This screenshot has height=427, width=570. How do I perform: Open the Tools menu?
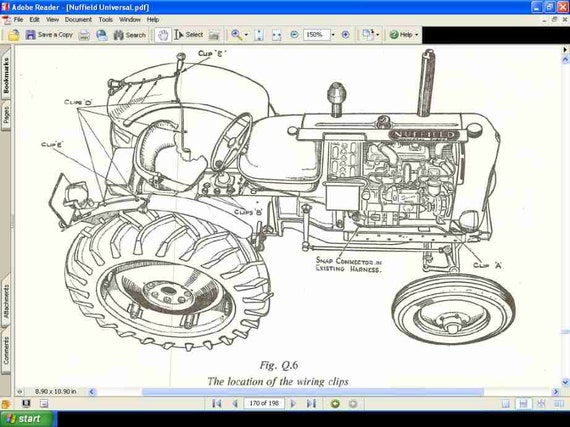point(105,20)
